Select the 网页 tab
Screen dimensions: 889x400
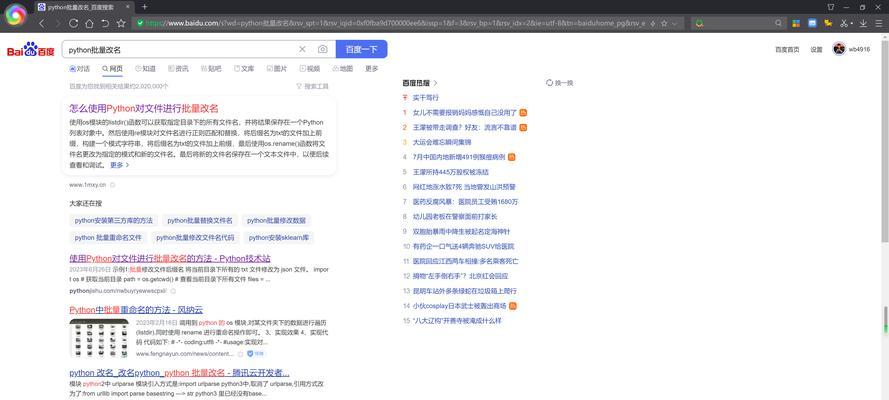(112, 69)
